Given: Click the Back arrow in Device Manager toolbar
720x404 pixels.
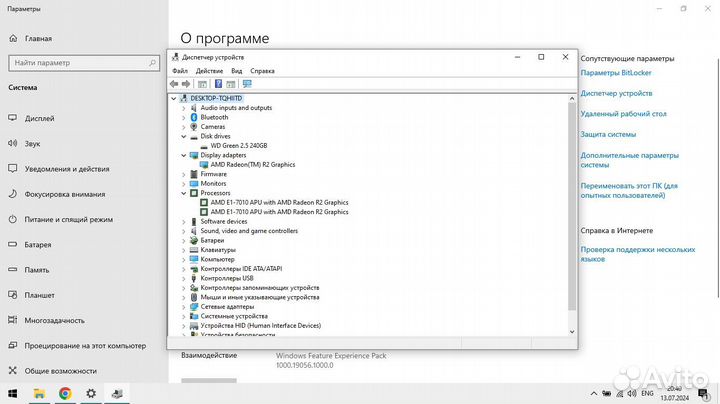Looking at the screenshot, I should (174, 84).
